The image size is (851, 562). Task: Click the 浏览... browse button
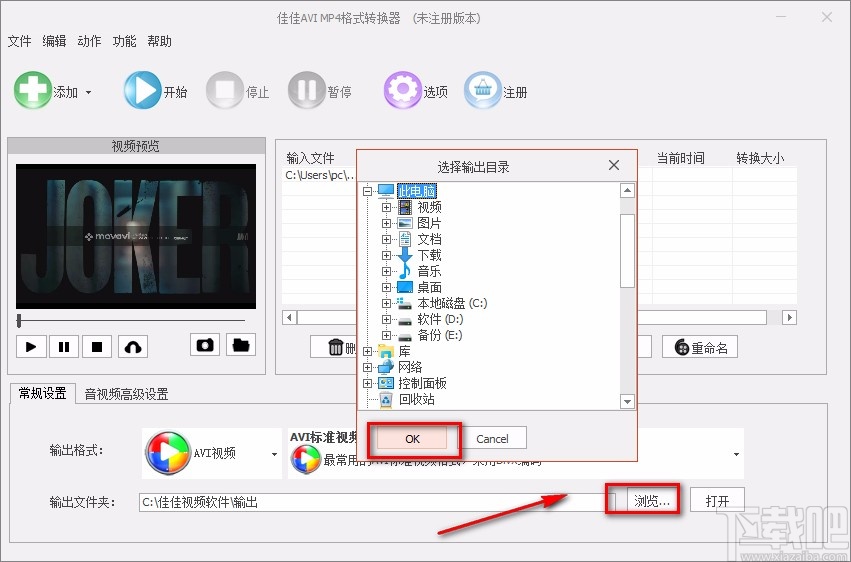tap(652, 501)
